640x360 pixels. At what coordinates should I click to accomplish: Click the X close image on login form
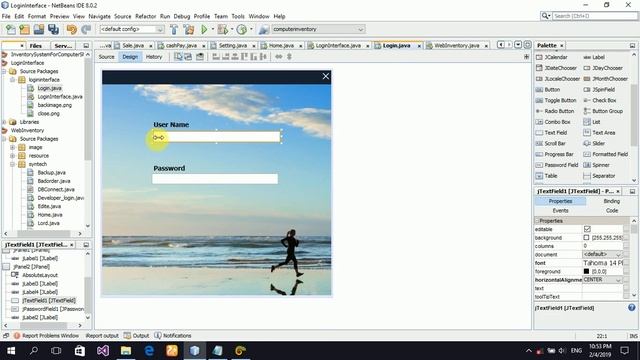(326, 76)
